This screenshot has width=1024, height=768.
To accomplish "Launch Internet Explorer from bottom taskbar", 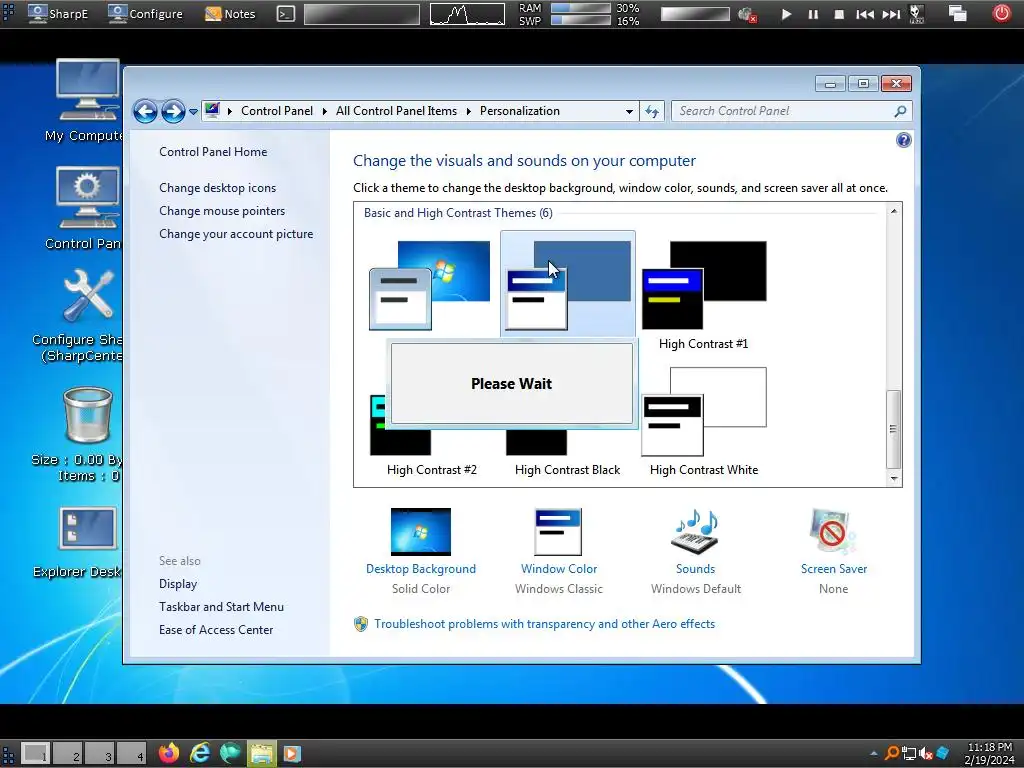I will (x=200, y=754).
